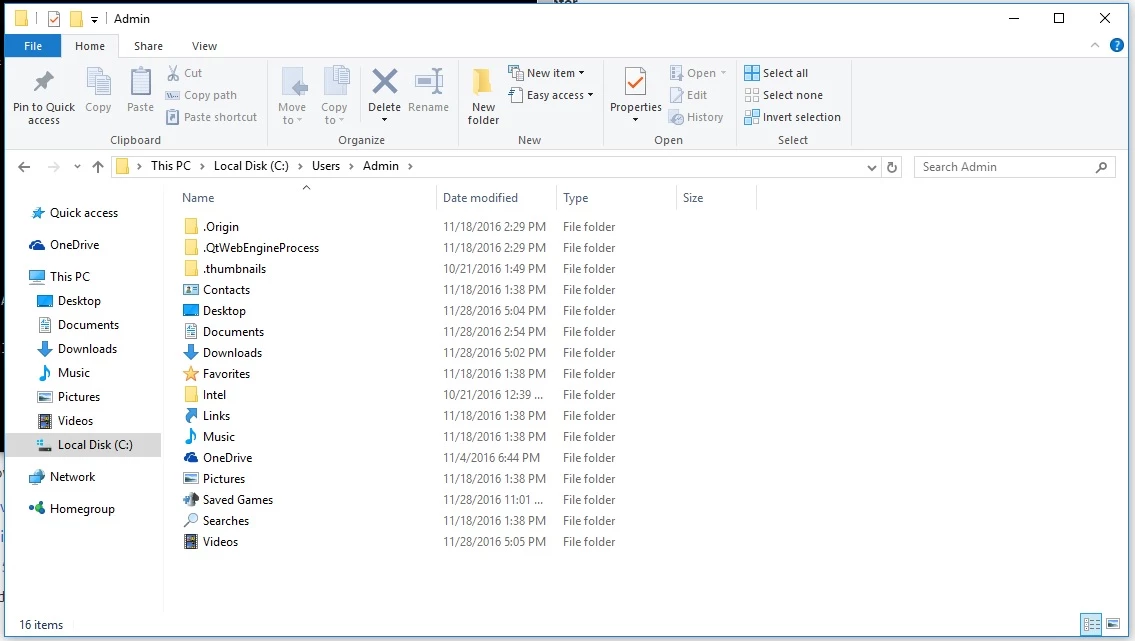Click Properties icon in title bar quick access

(54, 19)
